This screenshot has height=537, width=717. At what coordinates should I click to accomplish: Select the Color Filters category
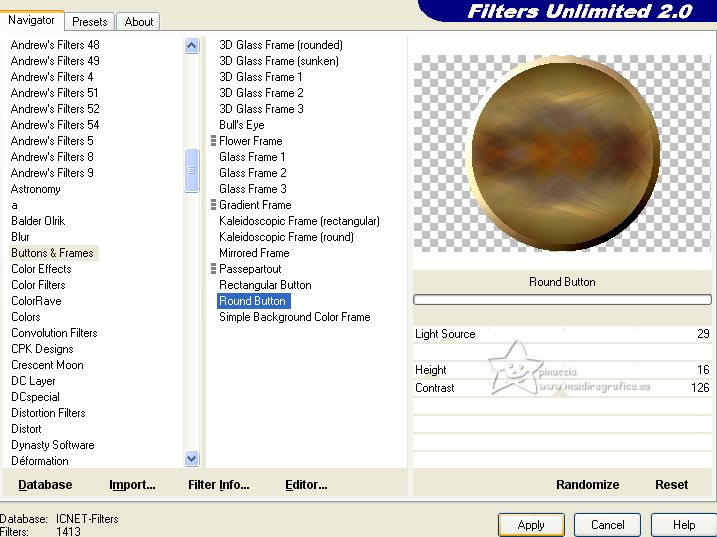[x=38, y=285]
